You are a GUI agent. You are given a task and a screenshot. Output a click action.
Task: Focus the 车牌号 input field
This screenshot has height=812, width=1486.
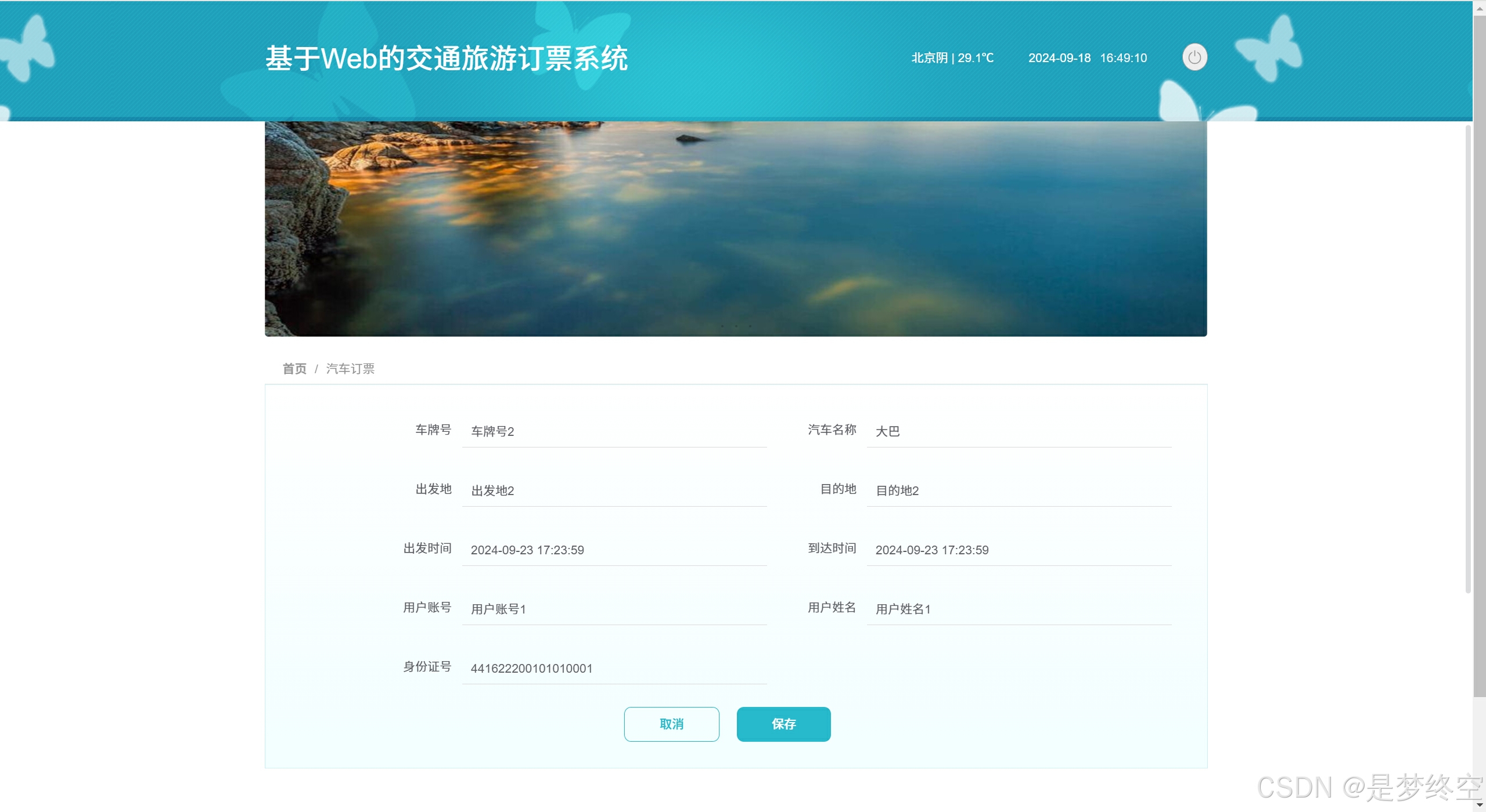pos(614,431)
